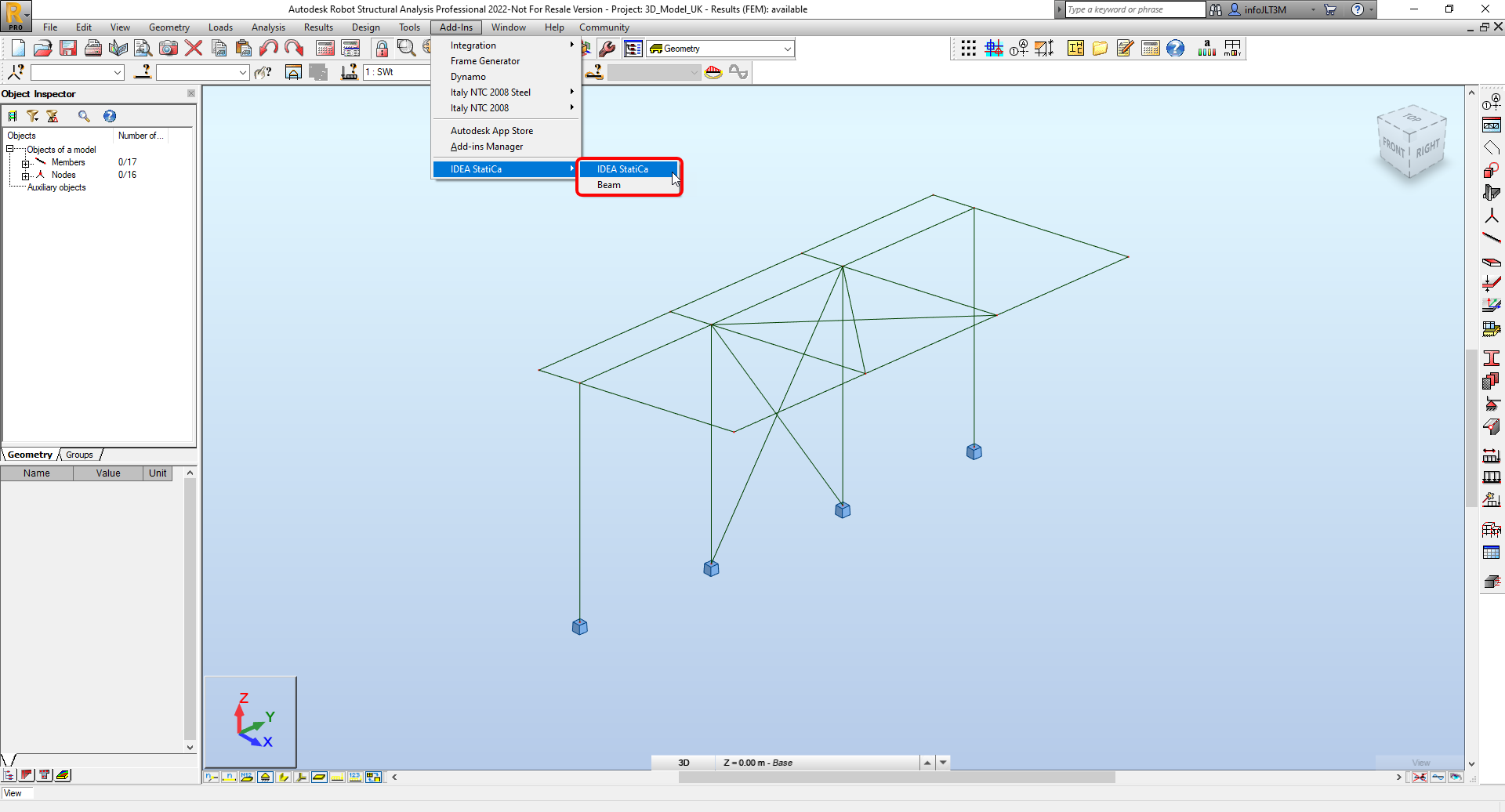
Task: Switch to the Groups tab
Action: click(x=78, y=455)
